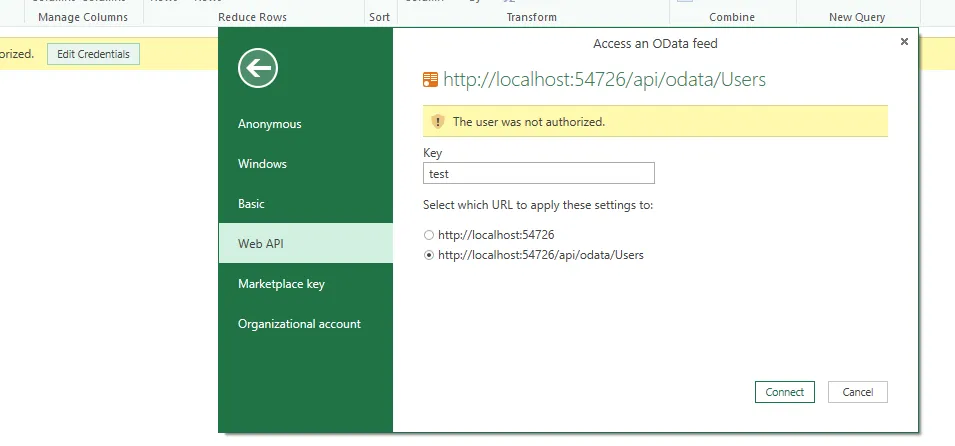Viewport: 955px width, 446px height.
Task: Click the Combine ribbon group label
Action: pyautogui.click(x=732, y=17)
